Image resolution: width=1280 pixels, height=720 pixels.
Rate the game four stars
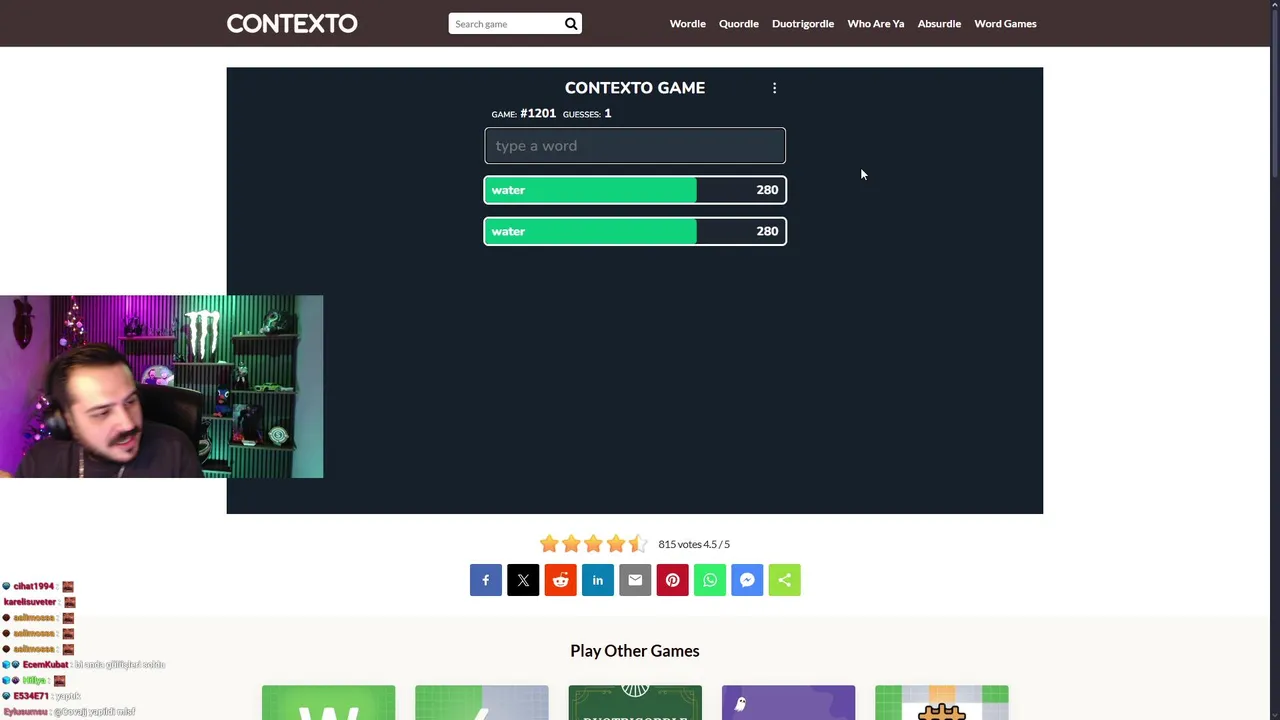615,544
